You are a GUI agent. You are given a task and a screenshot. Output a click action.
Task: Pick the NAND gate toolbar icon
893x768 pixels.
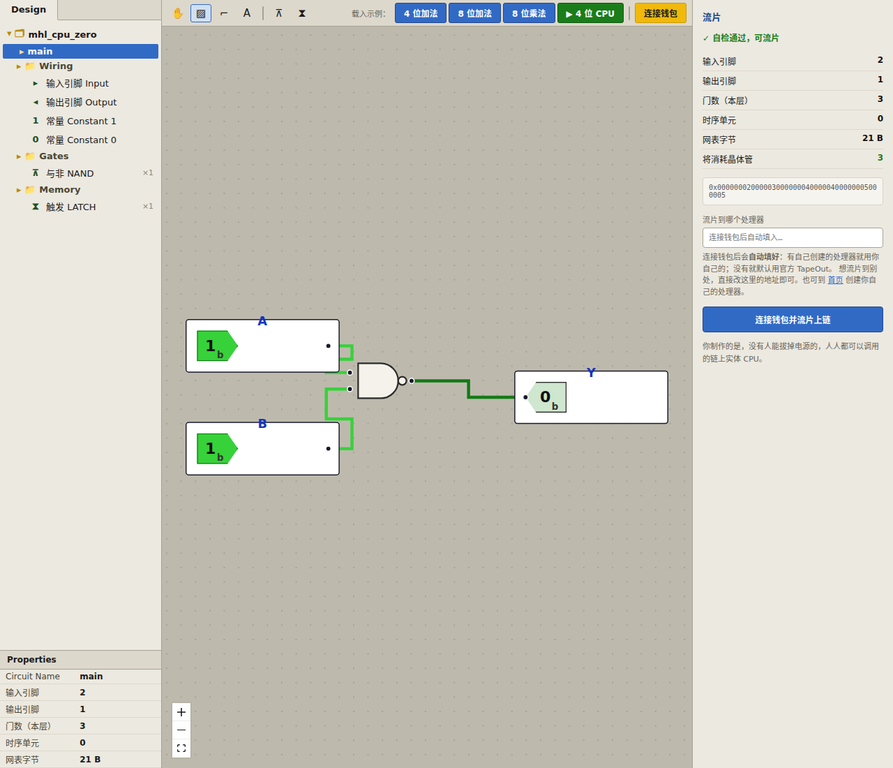pos(278,13)
